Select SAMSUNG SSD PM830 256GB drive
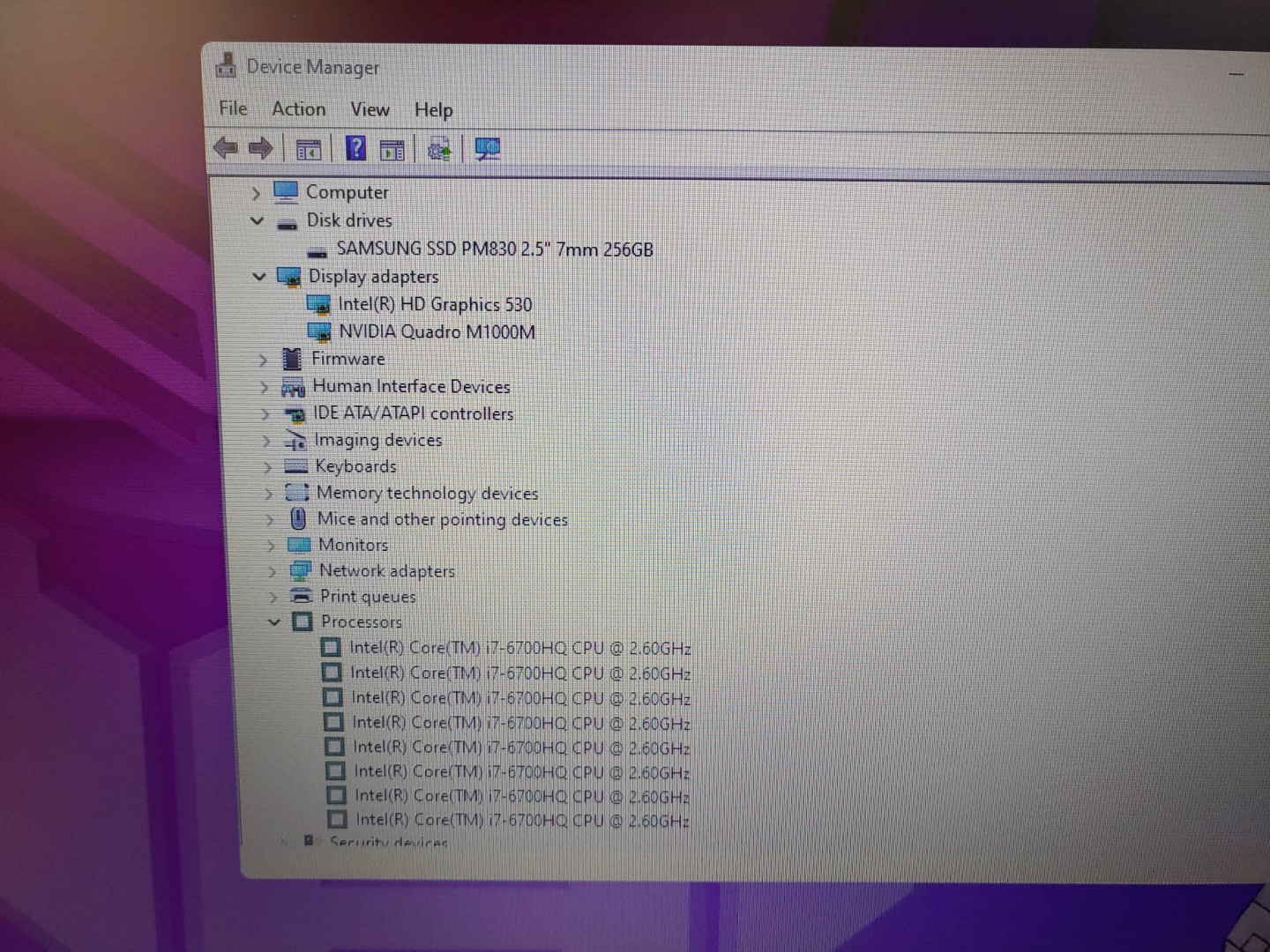Screen dimensions: 1270x952 tap(495, 249)
